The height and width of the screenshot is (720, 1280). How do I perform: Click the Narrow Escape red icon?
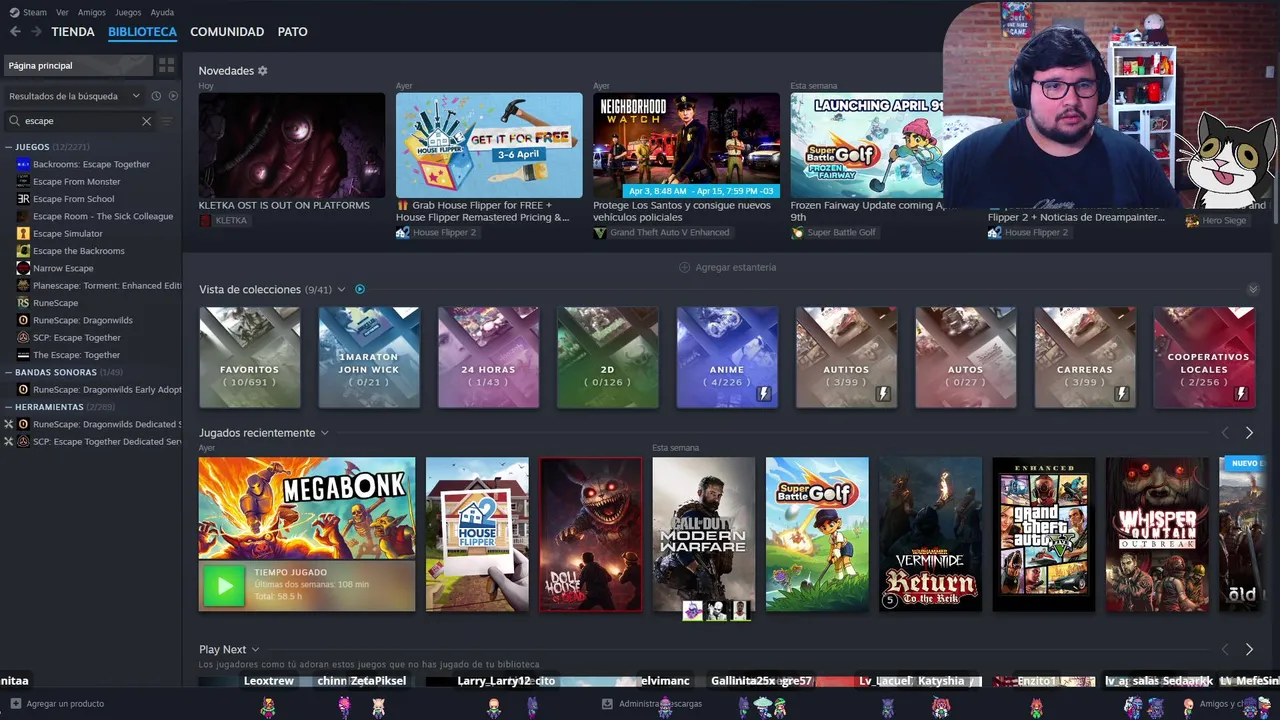(x=24, y=268)
